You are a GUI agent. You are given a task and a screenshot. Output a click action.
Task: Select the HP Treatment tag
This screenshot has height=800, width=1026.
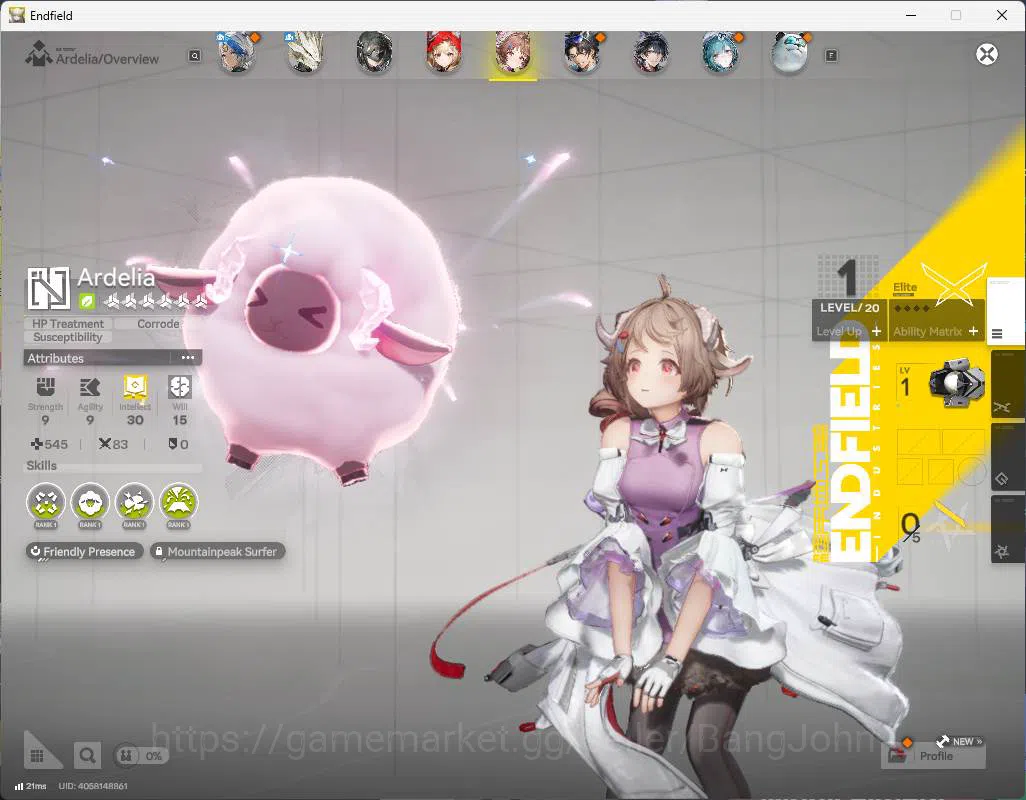point(68,324)
